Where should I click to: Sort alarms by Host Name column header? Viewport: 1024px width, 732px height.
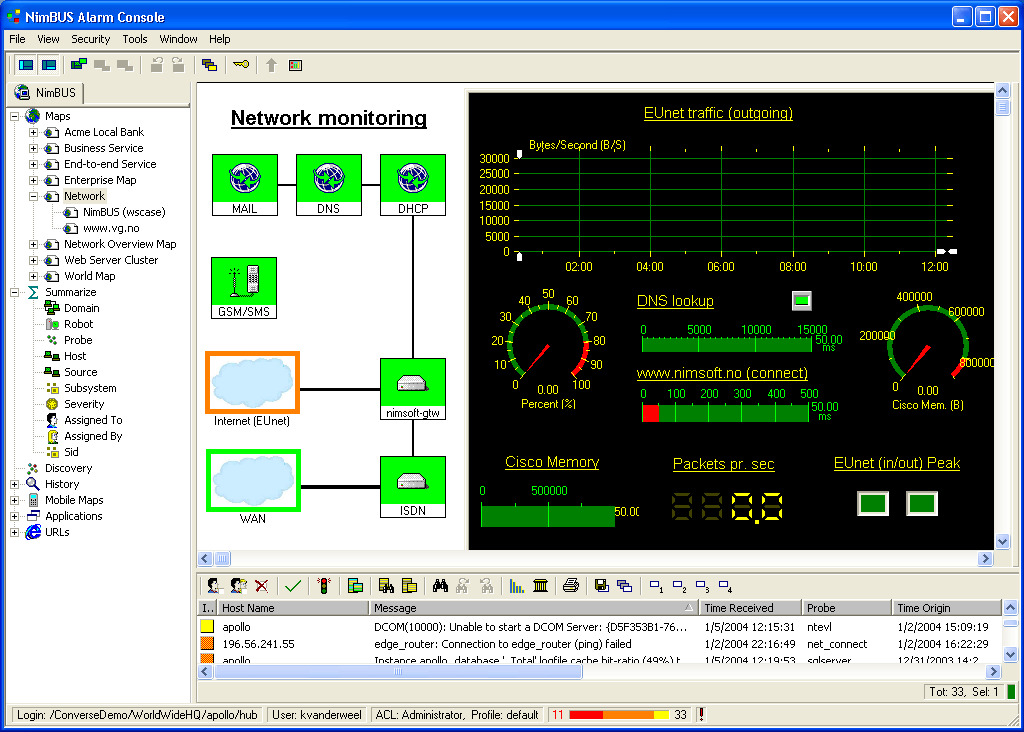[293, 608]
